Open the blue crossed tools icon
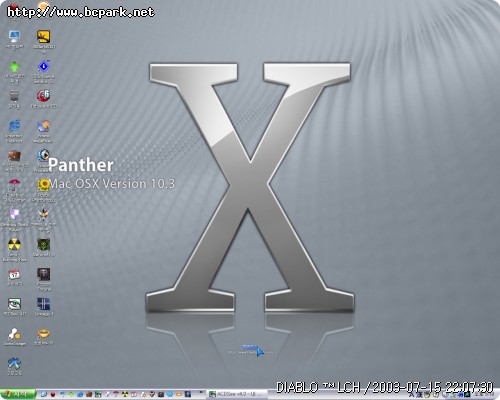The image size is (500, 400). click(14, 363)
